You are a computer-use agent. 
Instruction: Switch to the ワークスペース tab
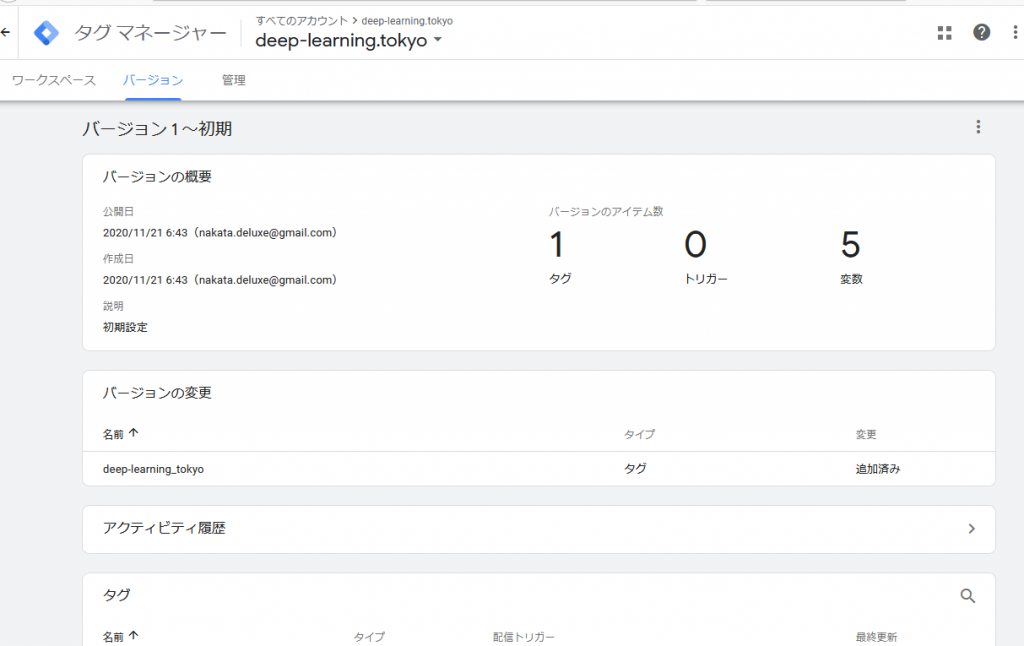(54, 80)
